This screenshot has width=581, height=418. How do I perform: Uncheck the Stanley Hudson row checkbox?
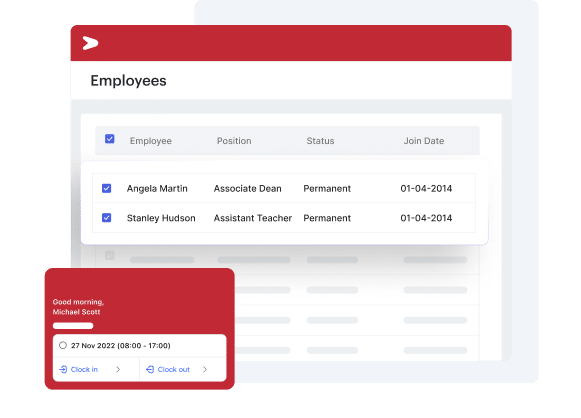point(107,218)
